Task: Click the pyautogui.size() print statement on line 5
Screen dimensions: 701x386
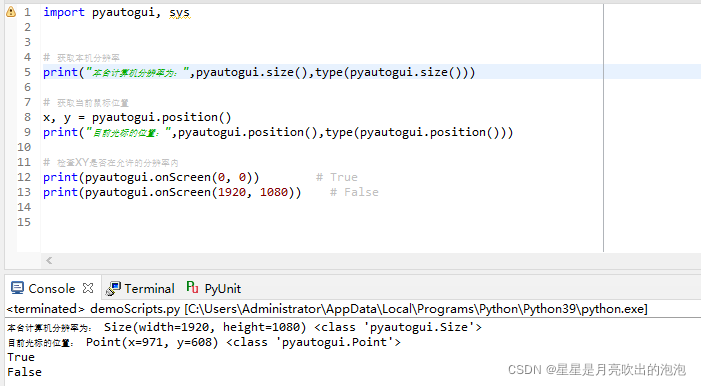Action: pyautogui.click(x=259, y=72)
